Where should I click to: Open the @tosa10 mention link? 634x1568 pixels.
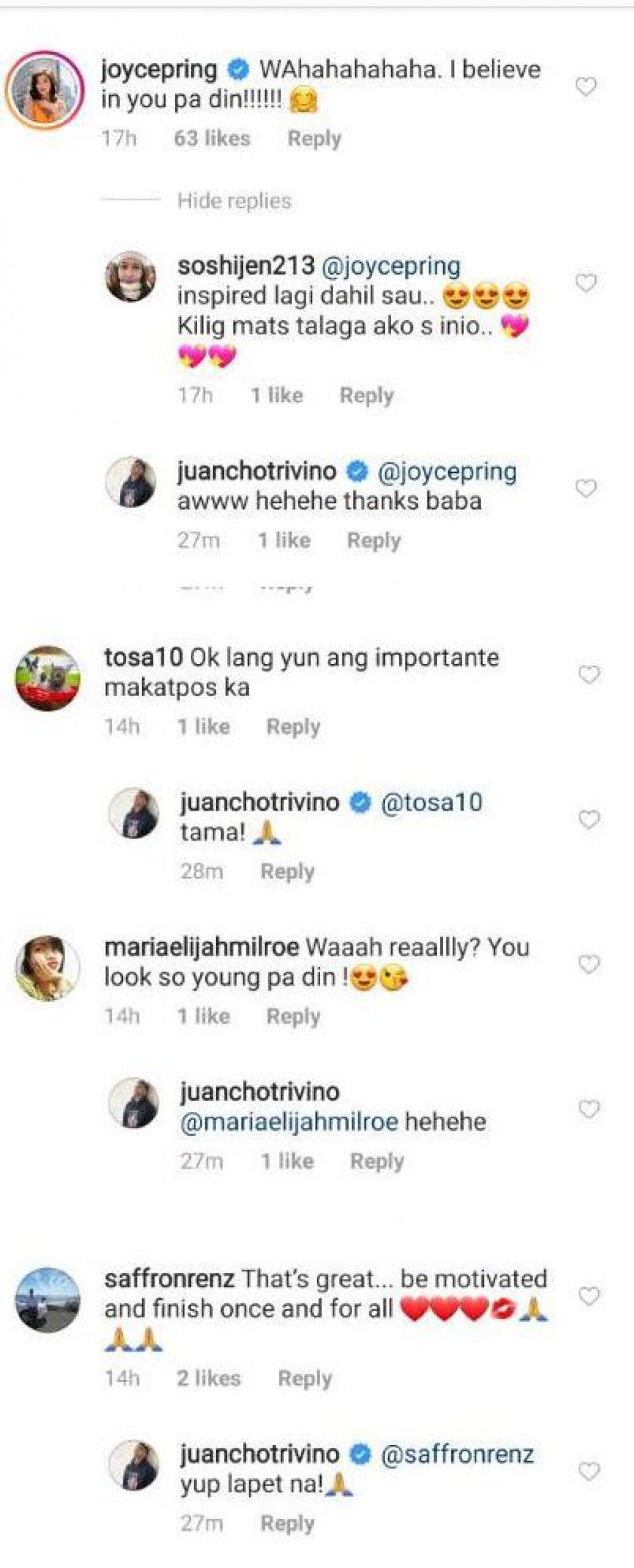coord(431,802)
